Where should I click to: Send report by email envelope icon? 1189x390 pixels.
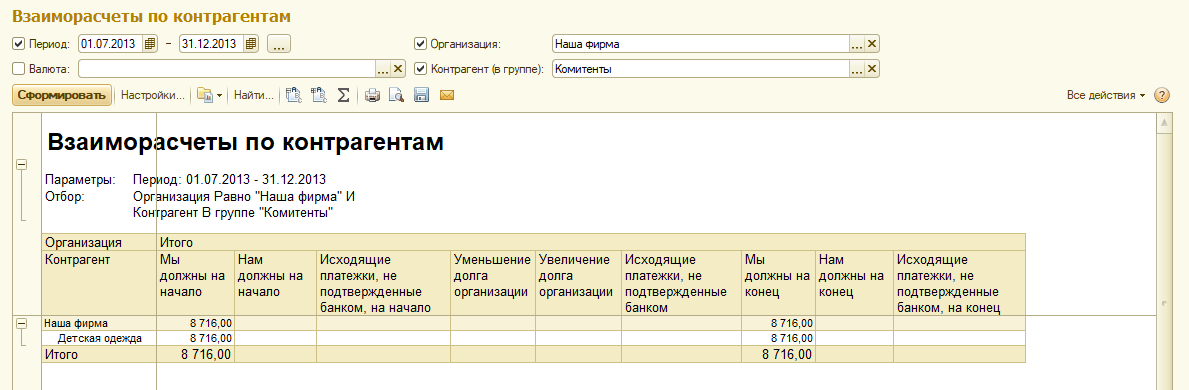coord(446,96)
